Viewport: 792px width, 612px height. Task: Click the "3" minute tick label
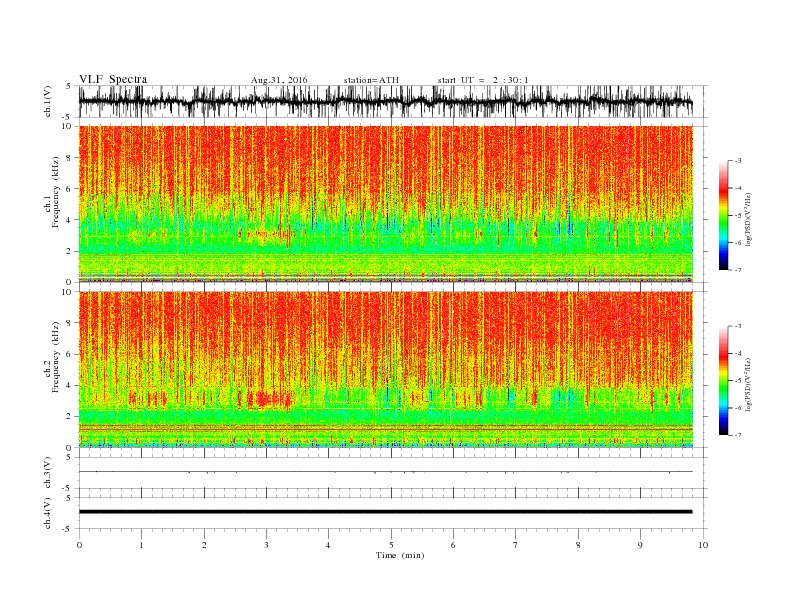[x=266, y=545]
